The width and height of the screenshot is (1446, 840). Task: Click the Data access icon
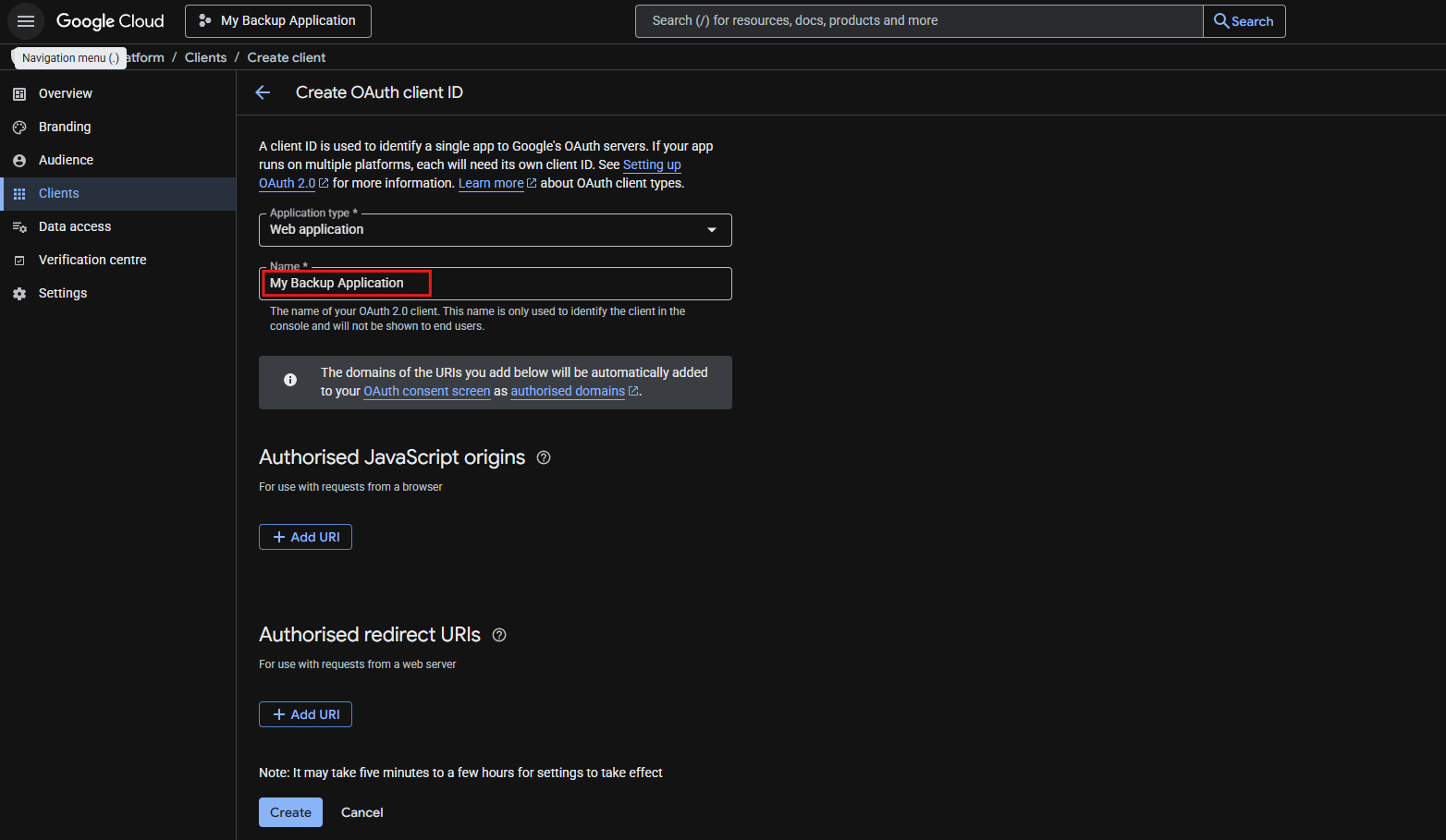(x=19, y=226)
